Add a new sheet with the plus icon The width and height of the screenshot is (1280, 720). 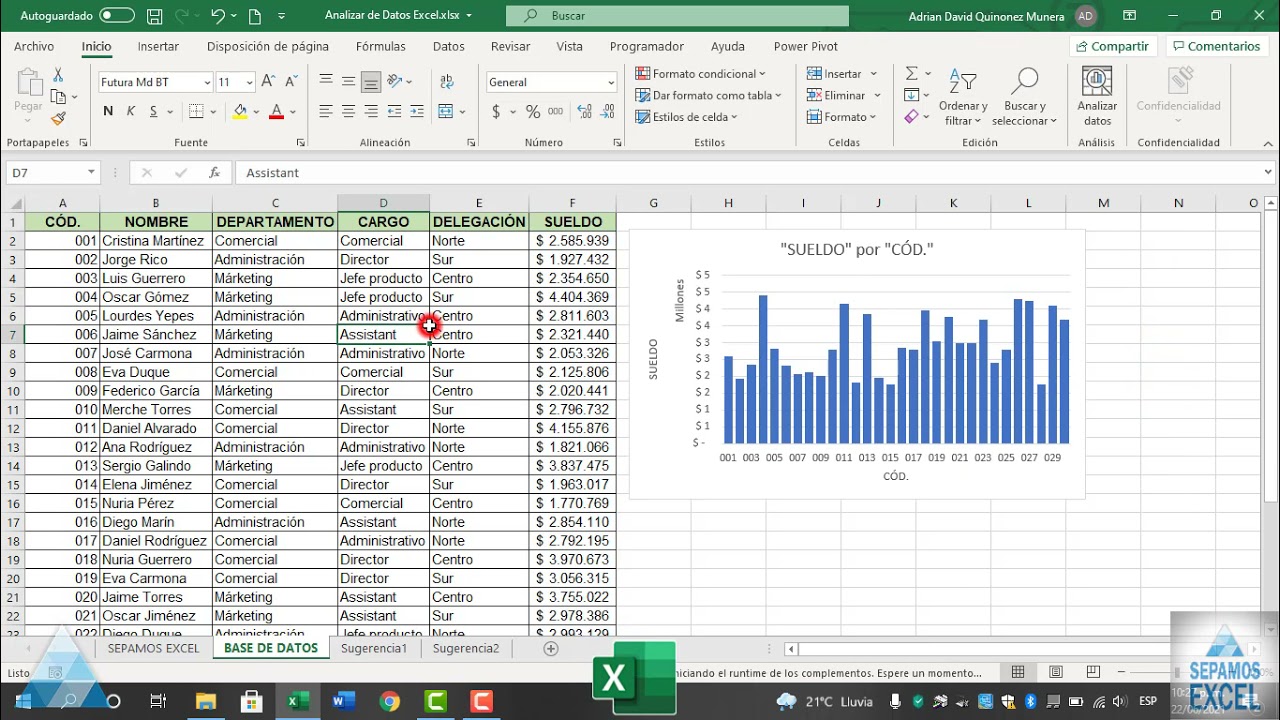click(x=550, y=649)
